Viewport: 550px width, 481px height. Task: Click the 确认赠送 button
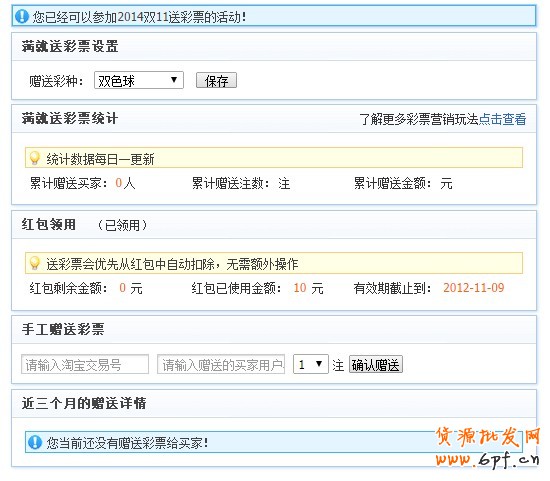(376, 365)
